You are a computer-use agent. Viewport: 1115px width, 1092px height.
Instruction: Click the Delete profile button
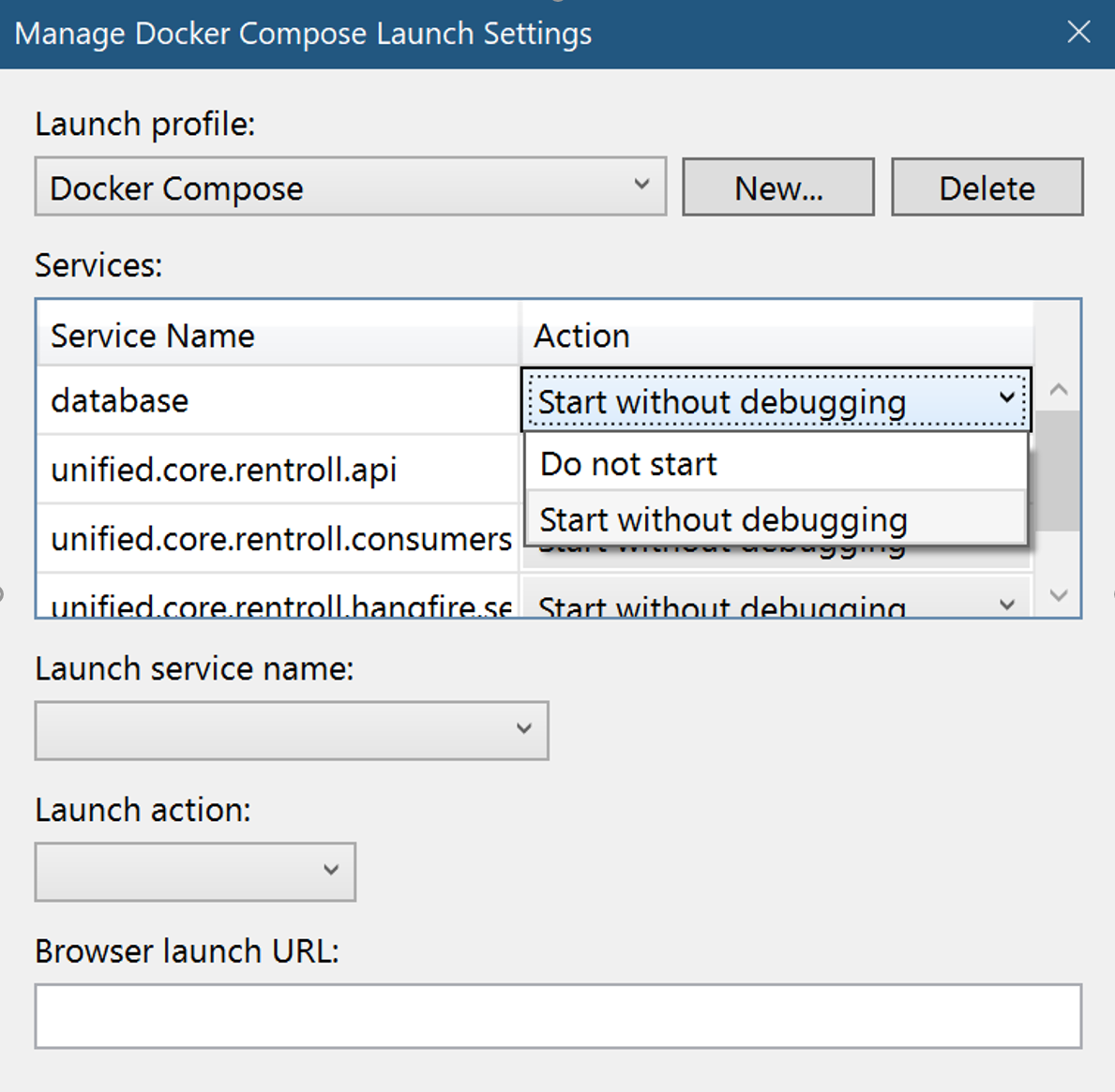point(987,187)
